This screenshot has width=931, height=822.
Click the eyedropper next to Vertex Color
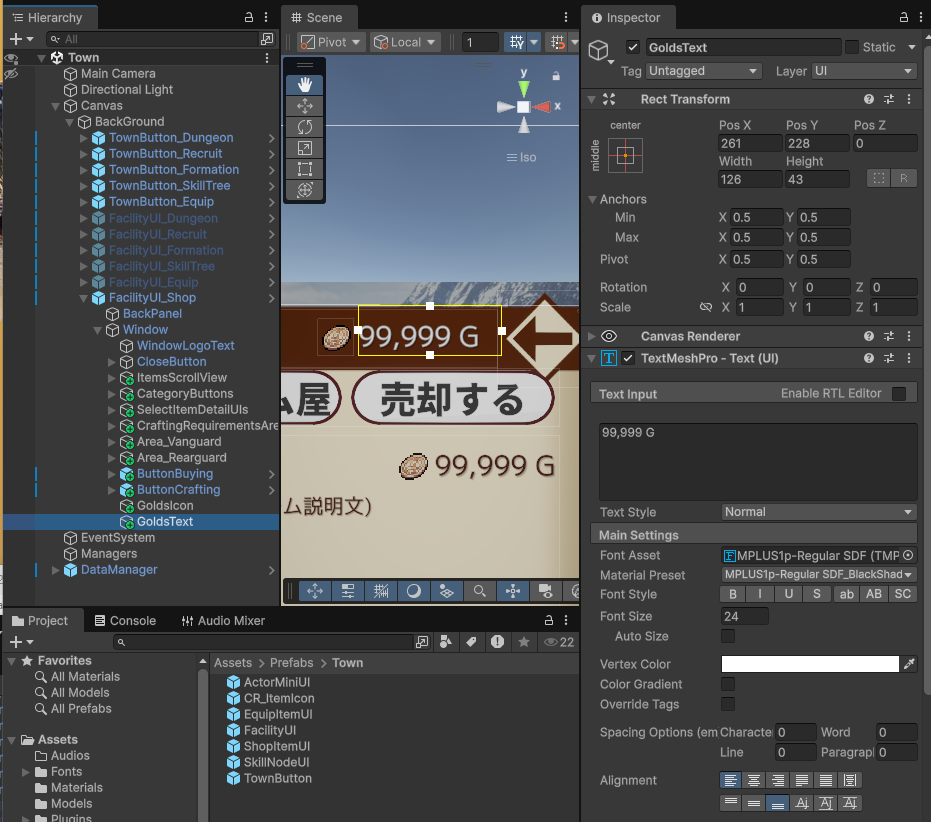click(909, 664)
